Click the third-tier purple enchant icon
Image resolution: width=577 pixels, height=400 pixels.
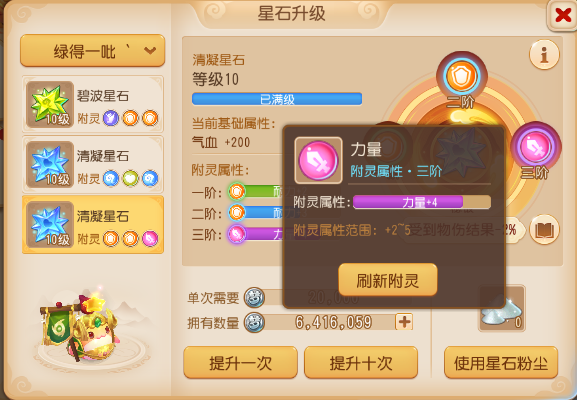pos(237,234)
